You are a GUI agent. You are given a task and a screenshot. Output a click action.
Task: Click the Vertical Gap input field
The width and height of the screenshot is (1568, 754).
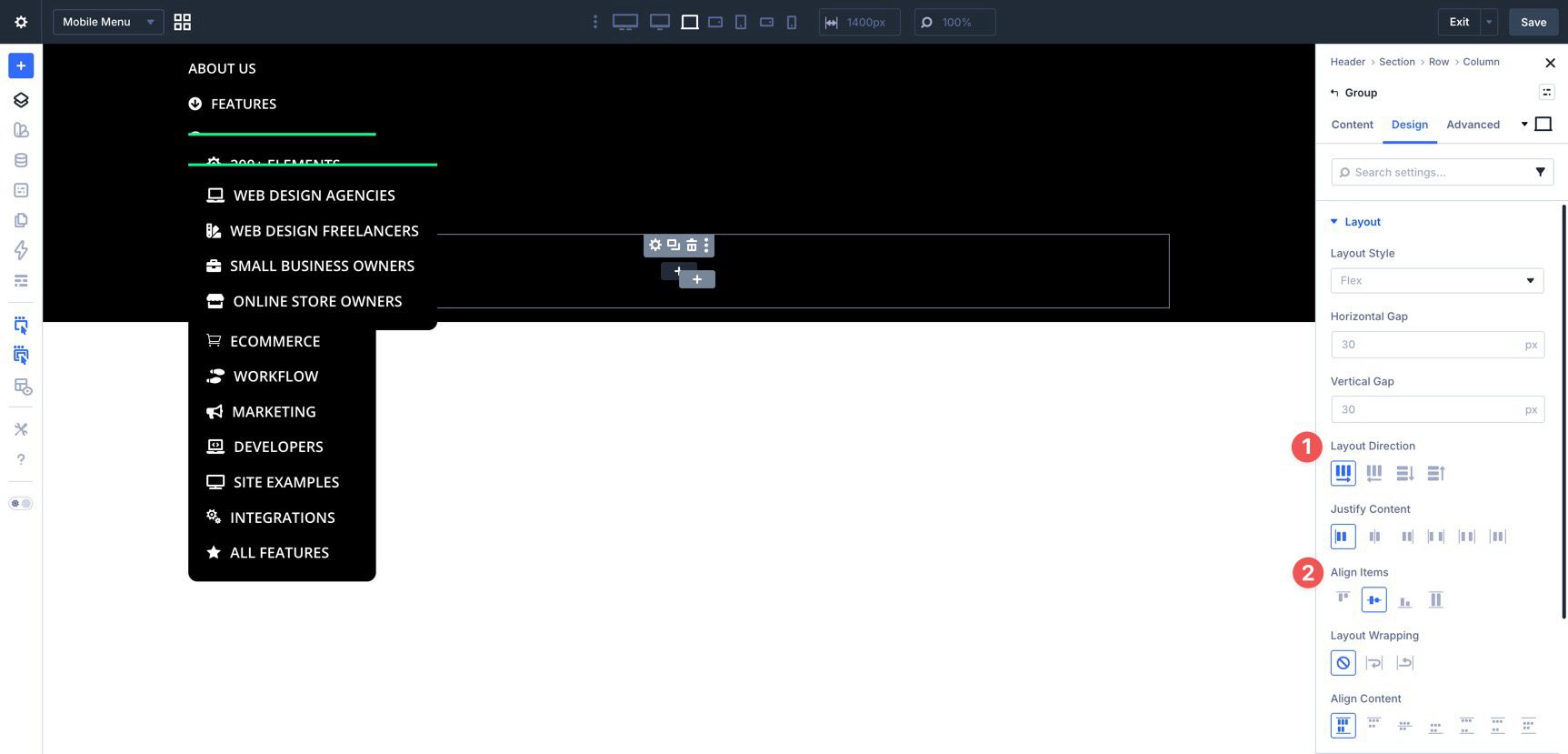1436,409
